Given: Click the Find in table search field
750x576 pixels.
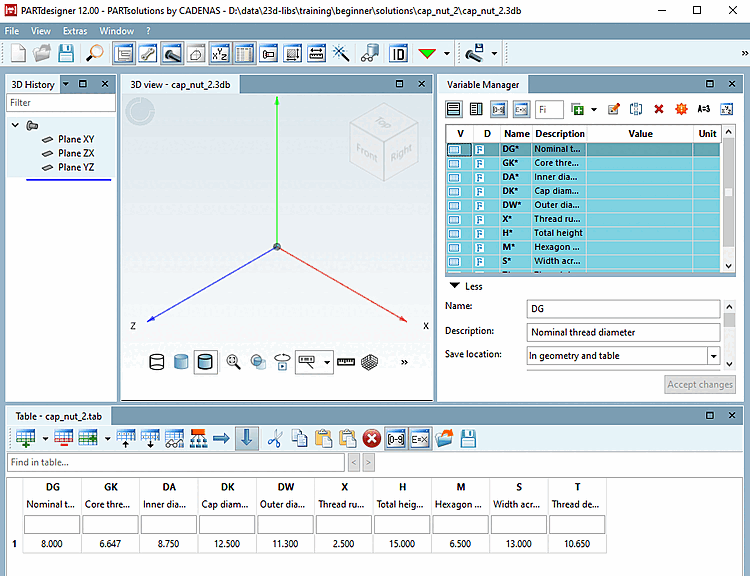Looking at the screenshot, I should point(175,462).
